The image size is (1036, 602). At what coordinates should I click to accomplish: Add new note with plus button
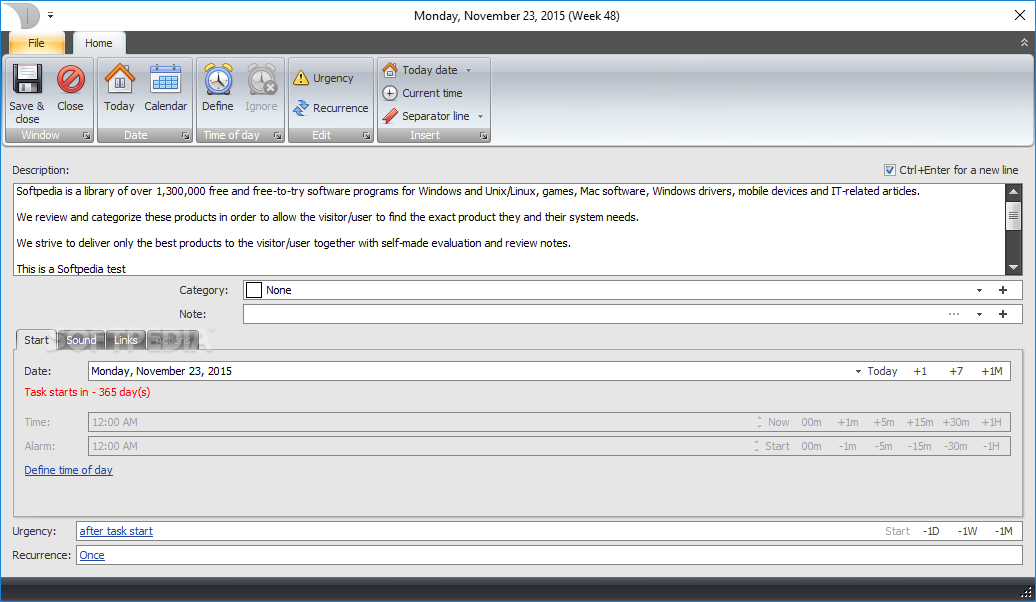click(x=1003, y=314)
